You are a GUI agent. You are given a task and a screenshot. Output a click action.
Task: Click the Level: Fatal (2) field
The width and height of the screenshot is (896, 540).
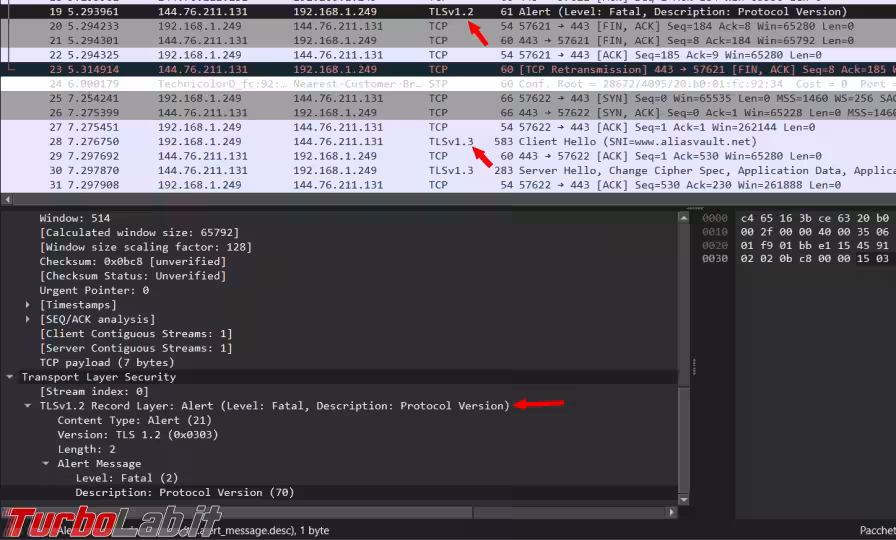[x=126, y=478]
